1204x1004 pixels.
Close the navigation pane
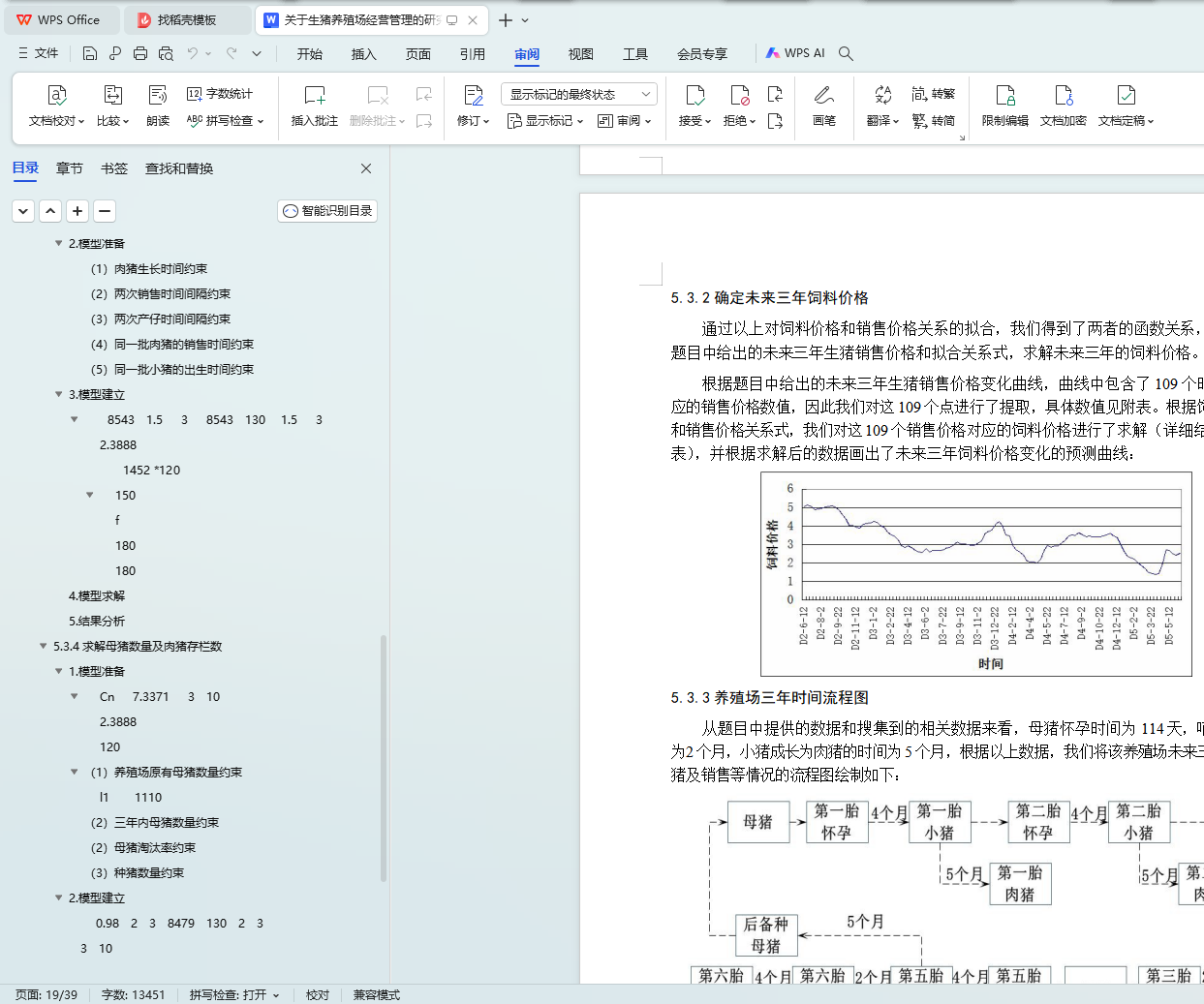tap(366, 168)
